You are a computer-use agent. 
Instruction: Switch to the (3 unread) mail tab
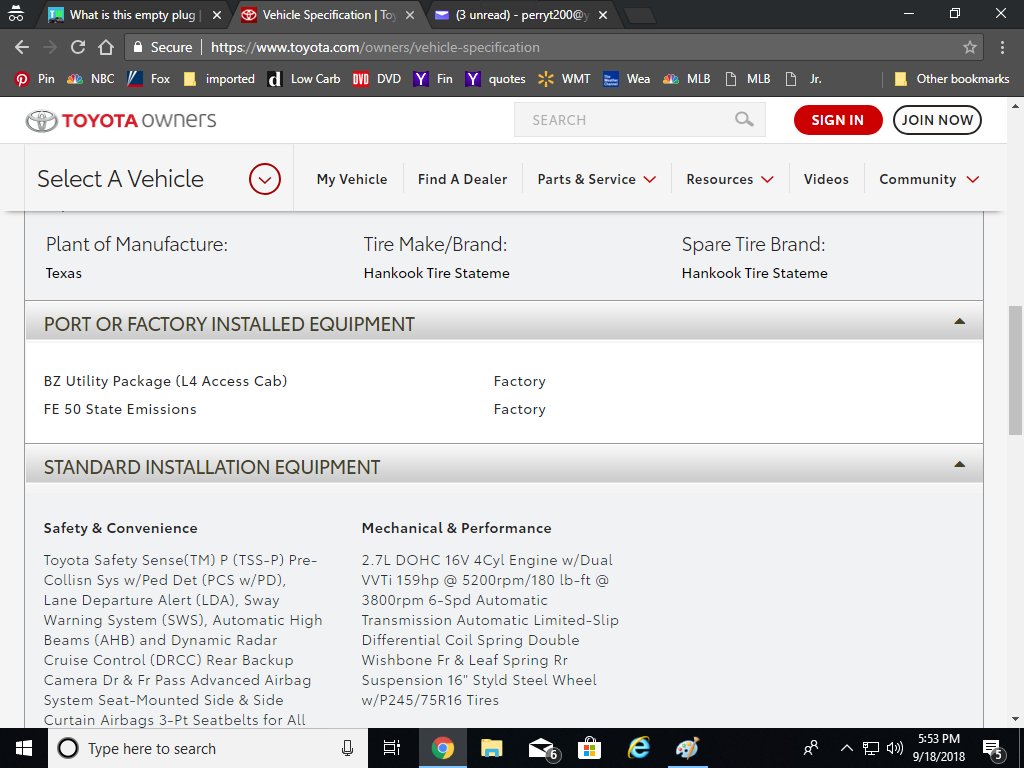pos(521,15)
